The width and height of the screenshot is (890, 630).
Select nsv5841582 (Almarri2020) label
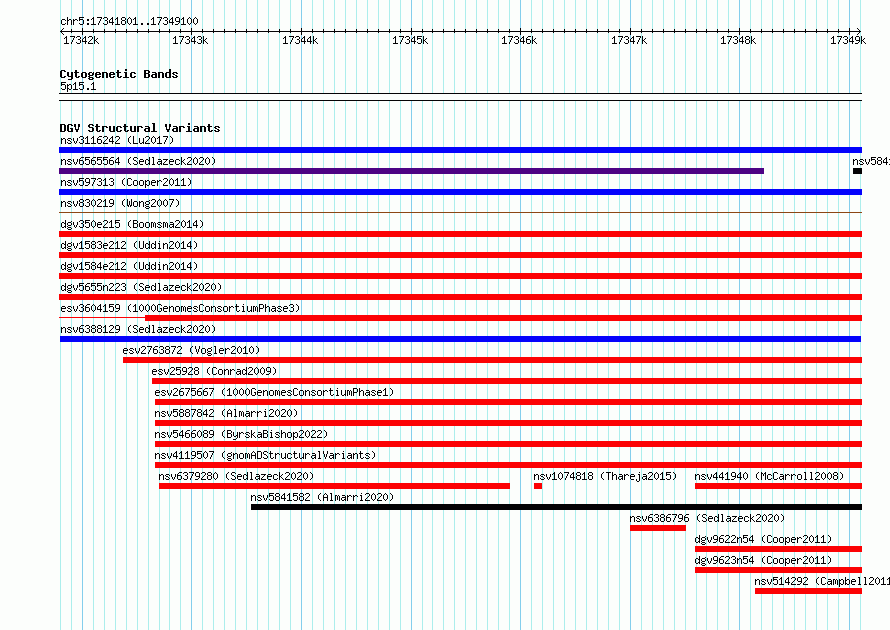click(322, 497)
